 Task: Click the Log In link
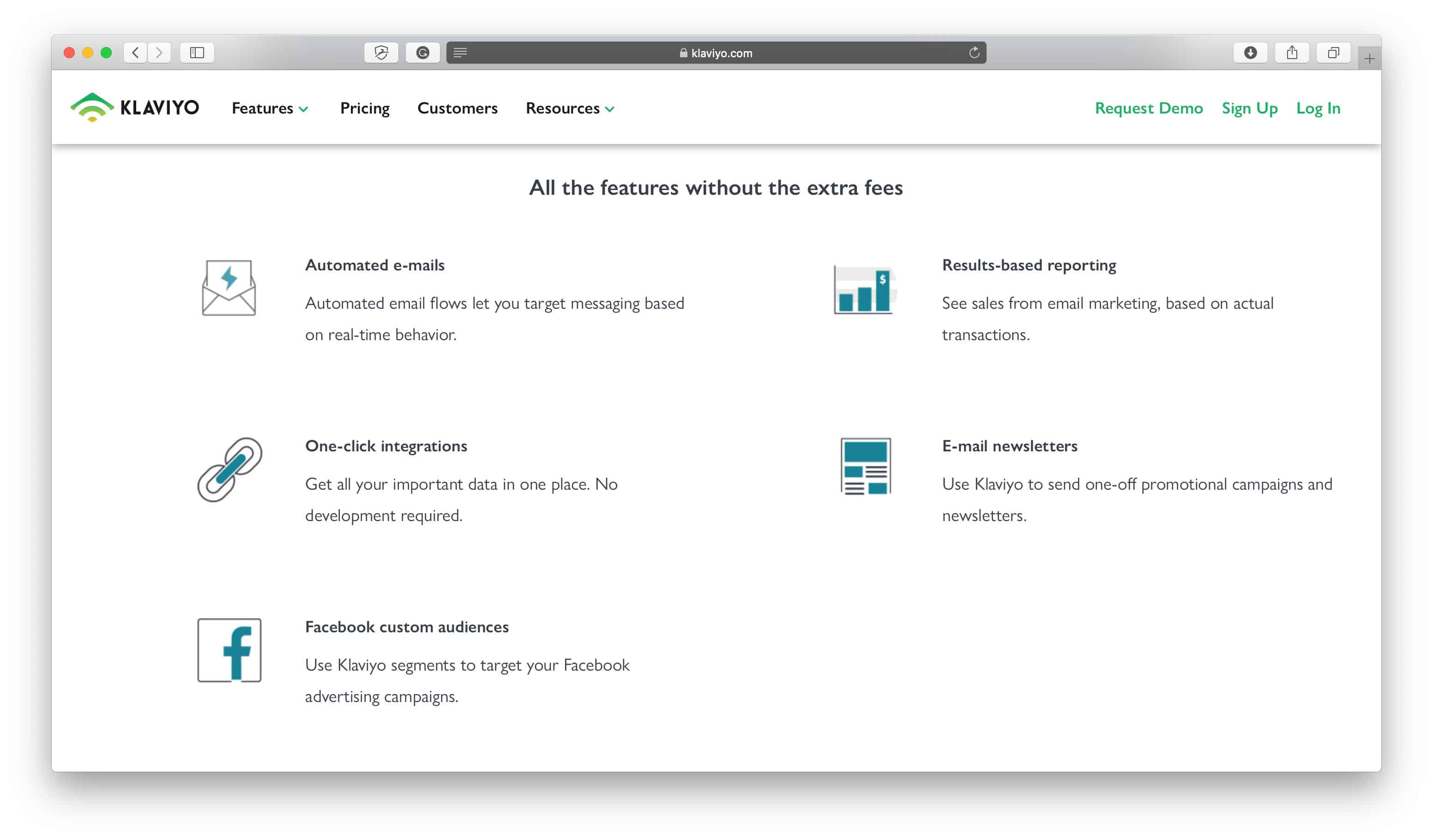tap(1318, 108)
